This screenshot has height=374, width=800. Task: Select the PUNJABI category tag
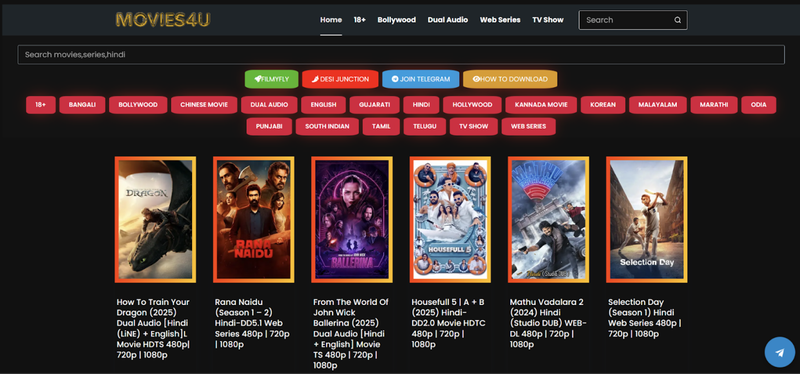pyautogui.click(x=269, y=127)
